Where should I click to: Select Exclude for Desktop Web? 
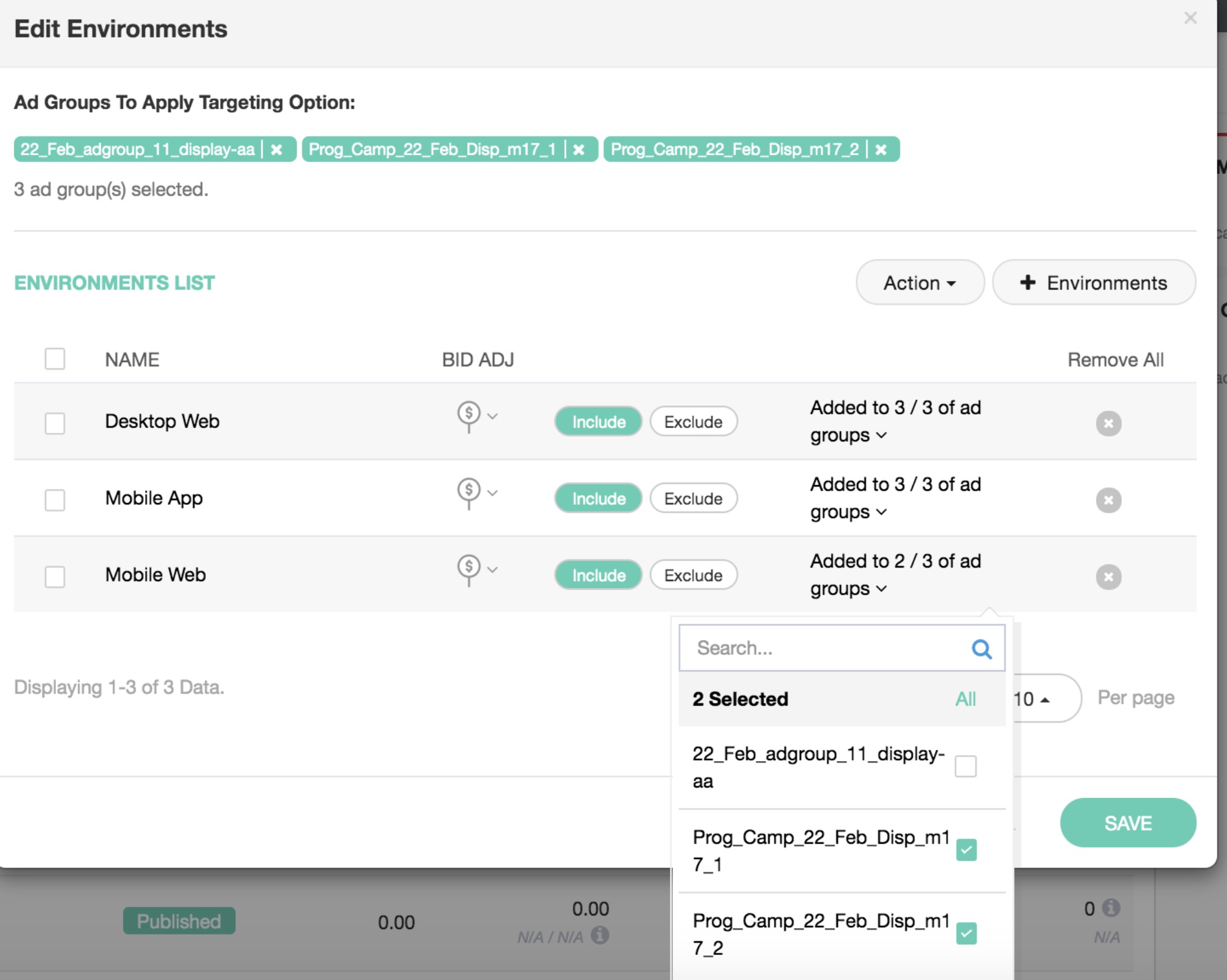click(x=693, y=422)
